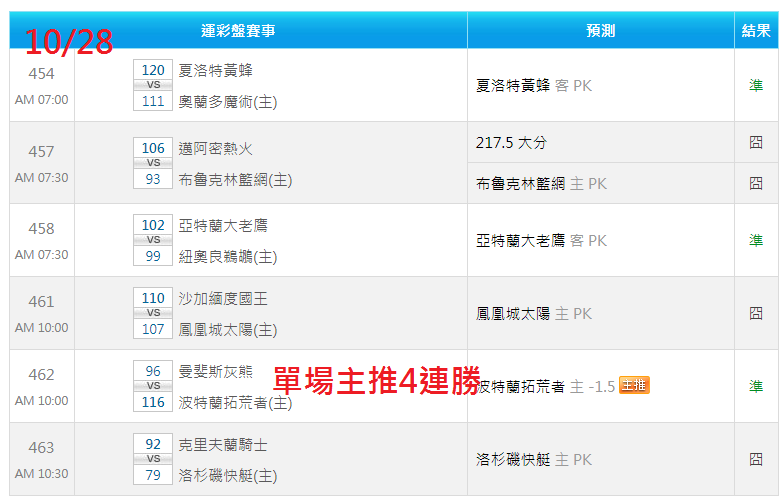The height and width of the screenshot is (500, 784).
Task: Click the score 116 for 波特蘭拓荒者
Action: click(x=153, y=402)
